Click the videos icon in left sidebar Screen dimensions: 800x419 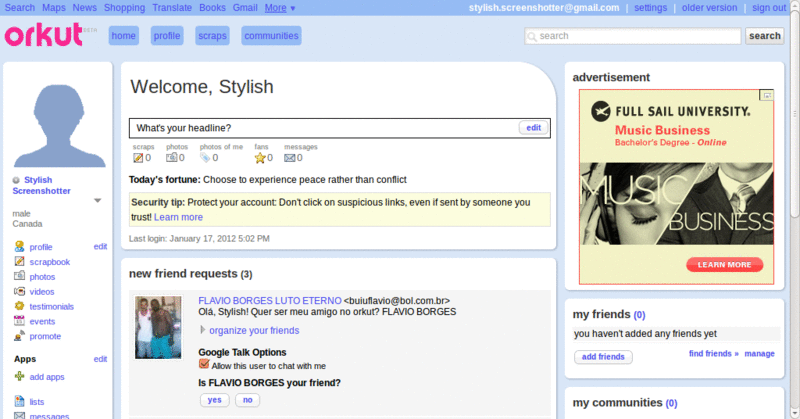(19, 291)
